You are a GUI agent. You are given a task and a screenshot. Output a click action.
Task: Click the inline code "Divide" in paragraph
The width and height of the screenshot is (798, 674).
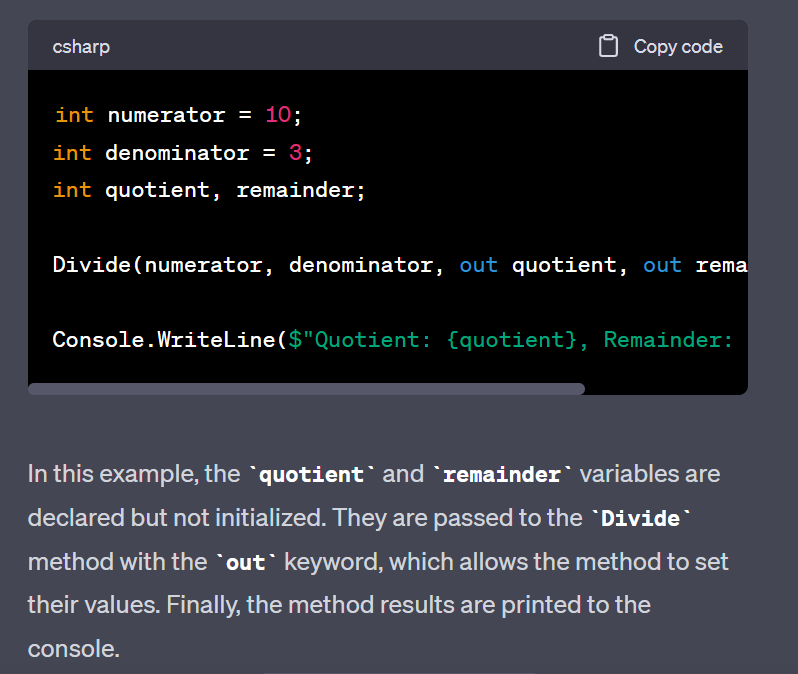641,519
